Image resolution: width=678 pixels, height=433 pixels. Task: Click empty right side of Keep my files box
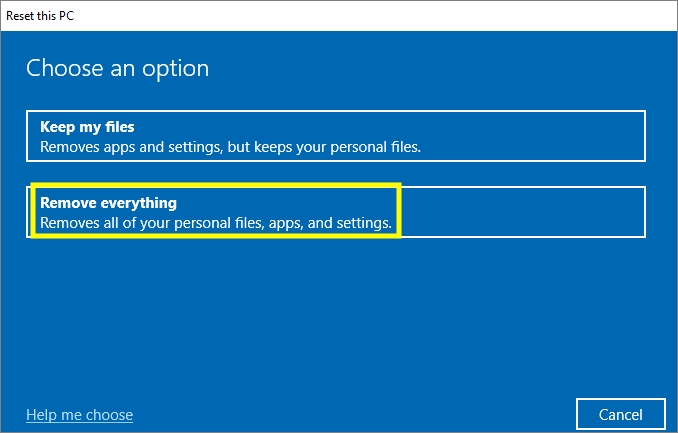(x=560, y=136)
